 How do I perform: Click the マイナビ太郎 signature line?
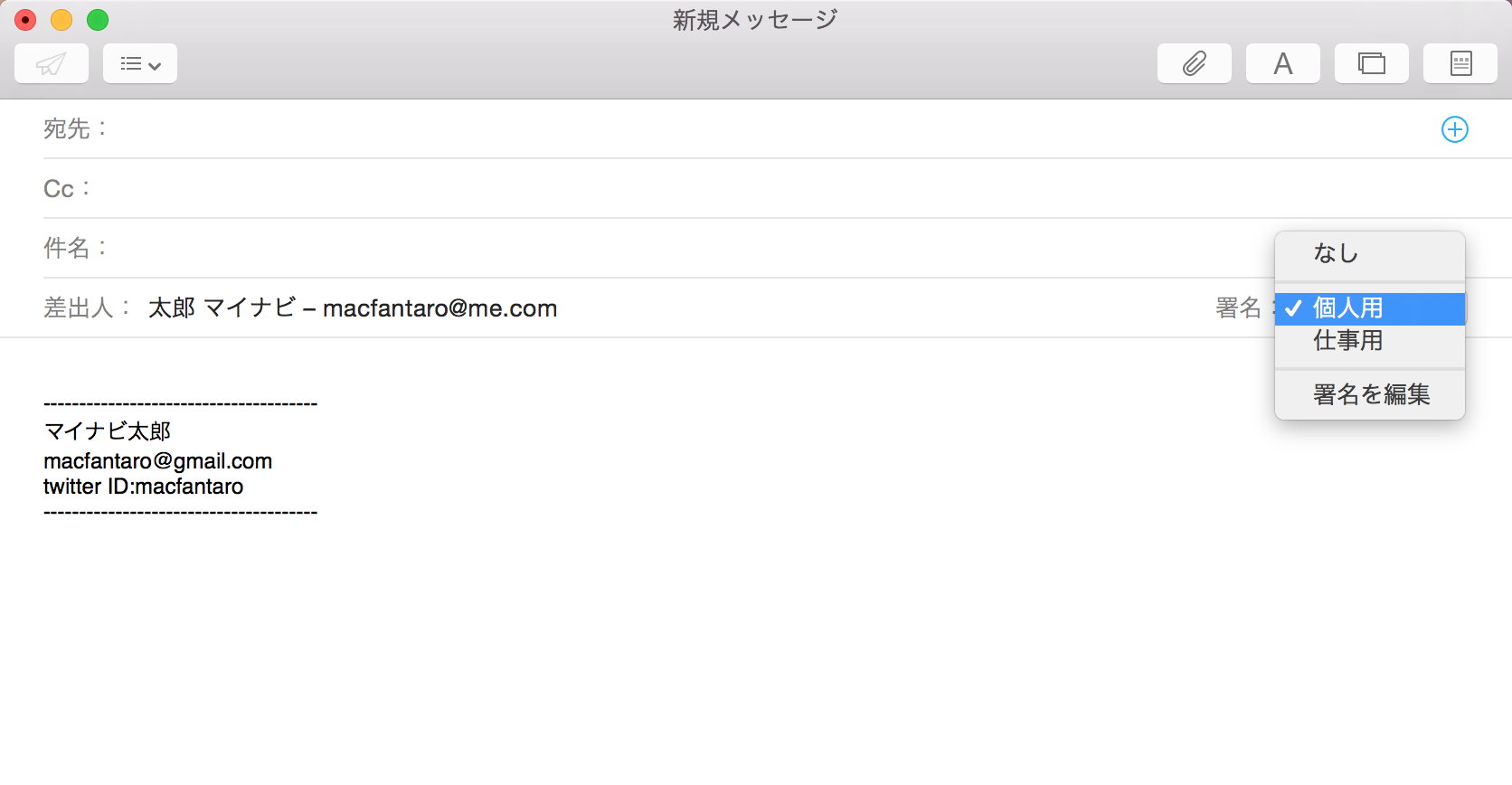point(108,431)
